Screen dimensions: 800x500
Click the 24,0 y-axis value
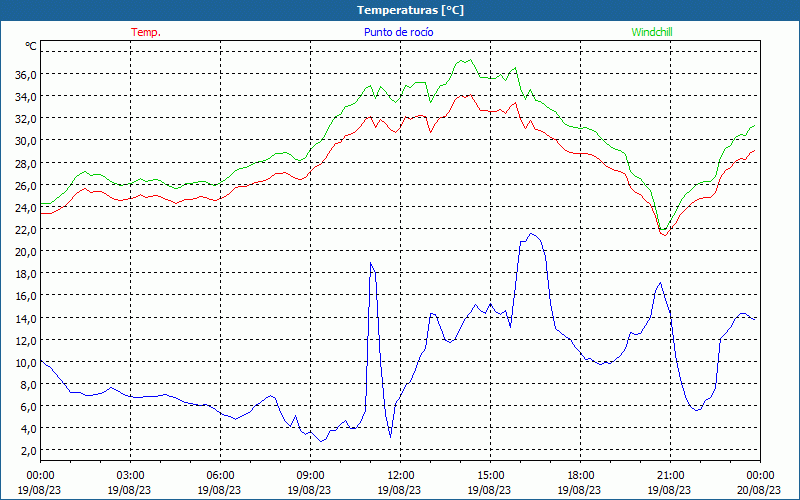coord(26,207)
